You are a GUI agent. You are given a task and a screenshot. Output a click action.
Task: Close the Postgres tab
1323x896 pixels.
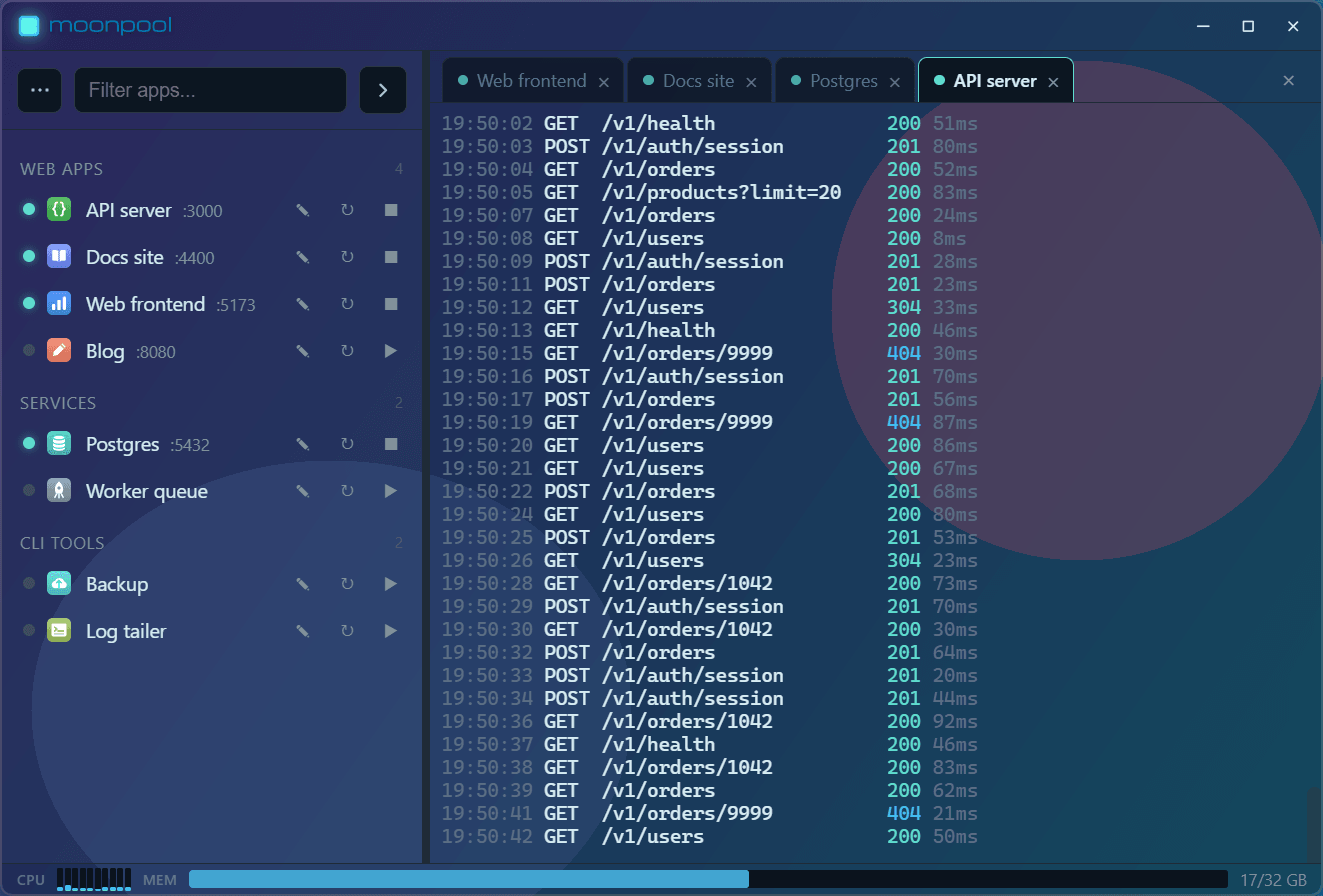coord(894,82)
